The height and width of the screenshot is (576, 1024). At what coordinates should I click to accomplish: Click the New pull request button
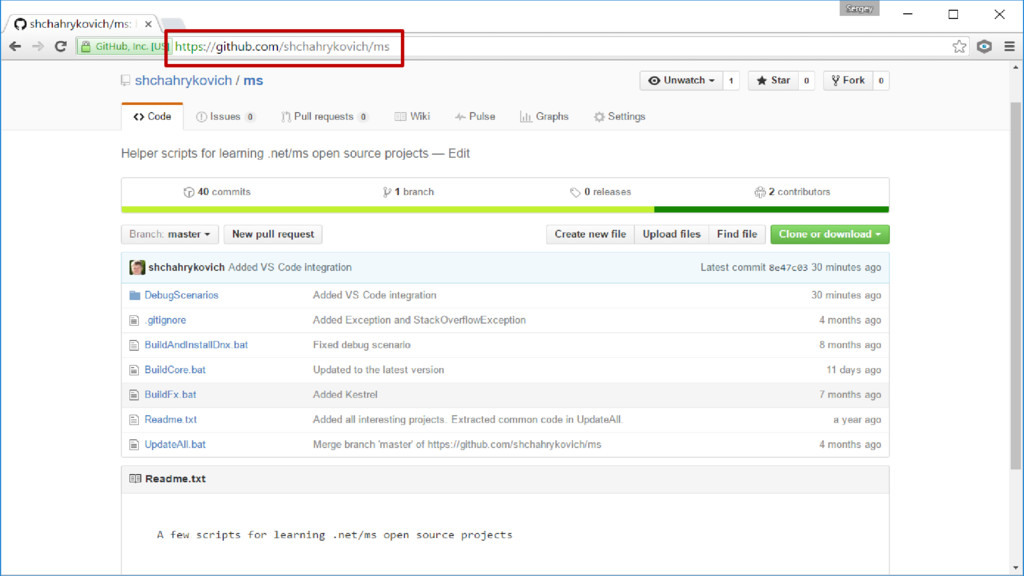273,234
